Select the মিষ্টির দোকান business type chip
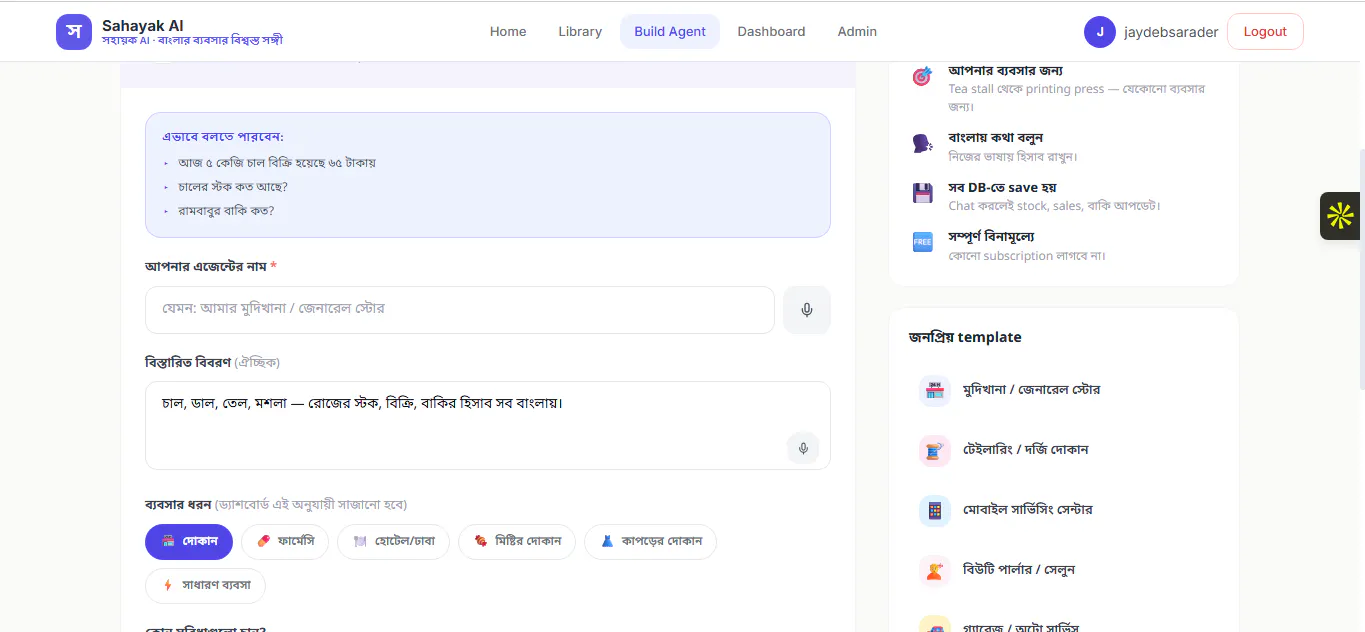The width and height of the screenshot is (1365, 632). 517,542
